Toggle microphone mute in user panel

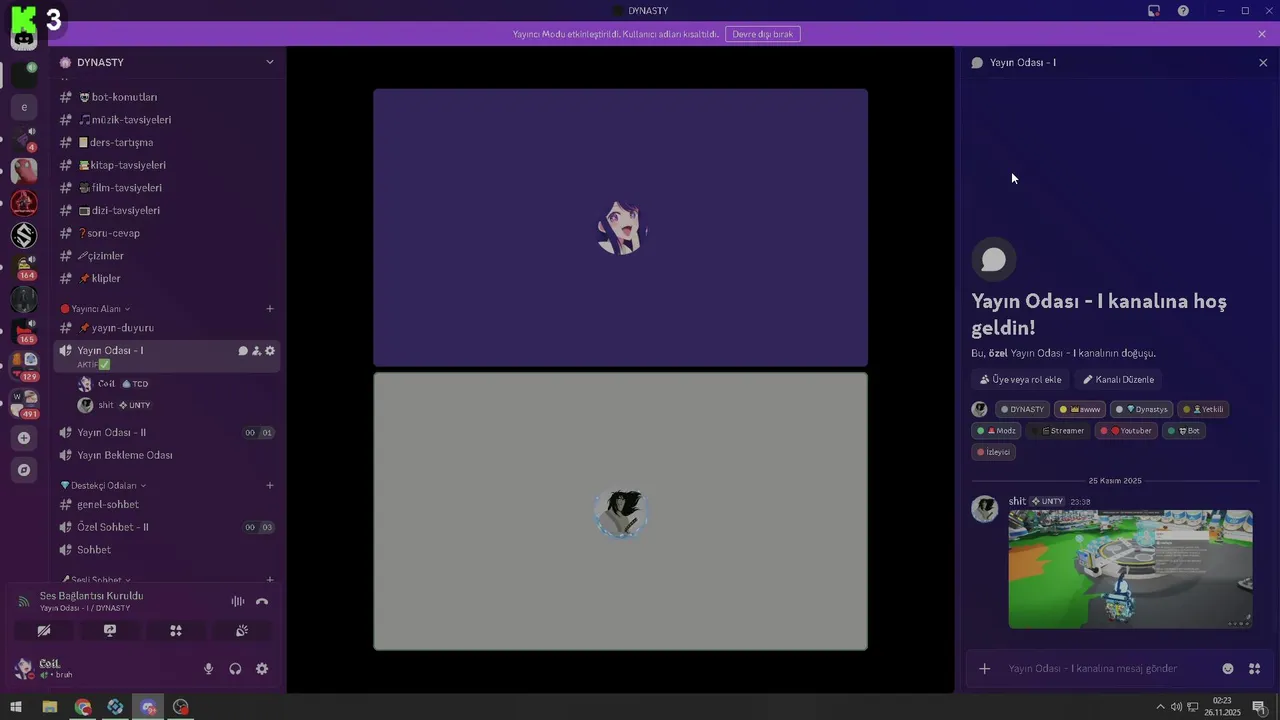pos(209,669)
